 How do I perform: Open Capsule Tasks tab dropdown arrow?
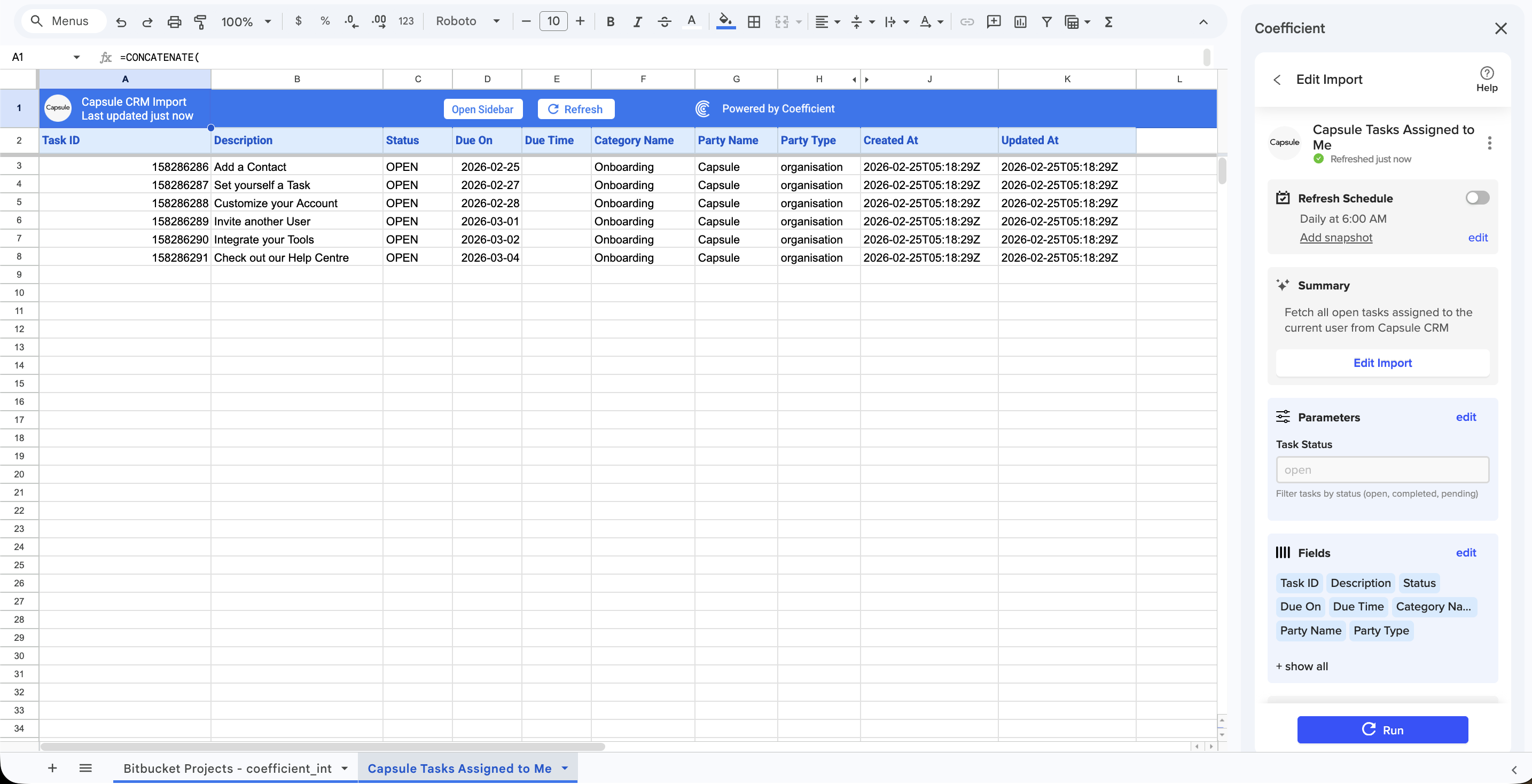[x=565, y=768]
